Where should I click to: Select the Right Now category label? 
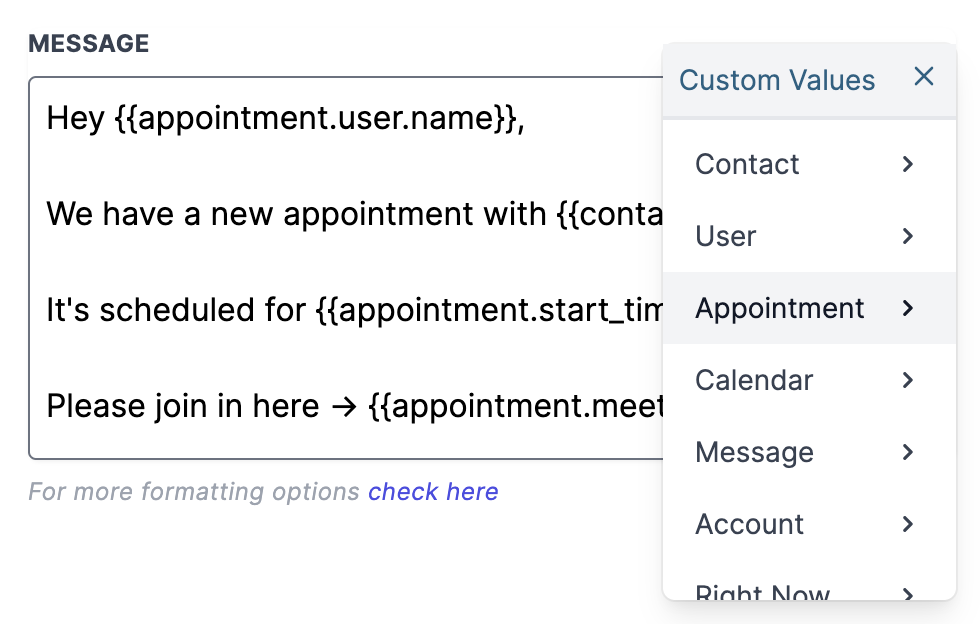(762, 594)
